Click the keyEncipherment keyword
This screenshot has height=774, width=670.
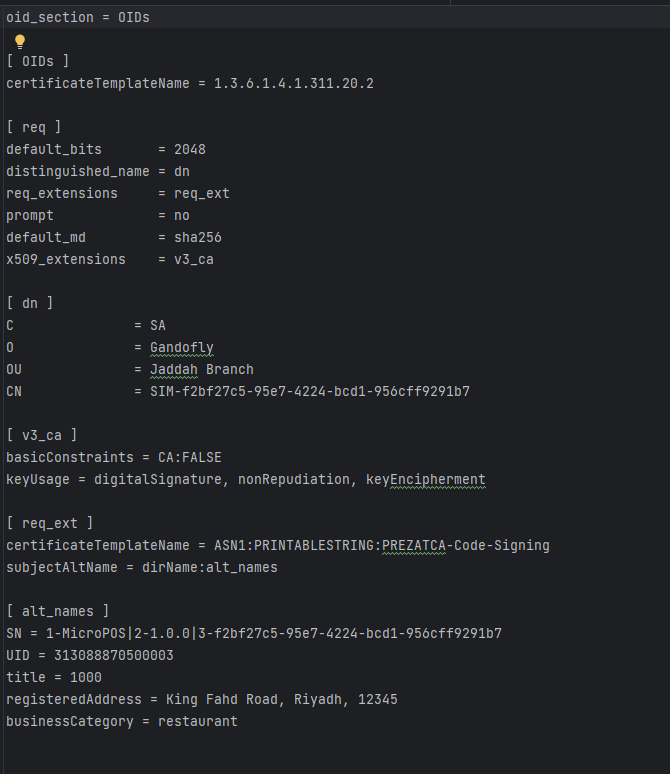coord(425,479)
